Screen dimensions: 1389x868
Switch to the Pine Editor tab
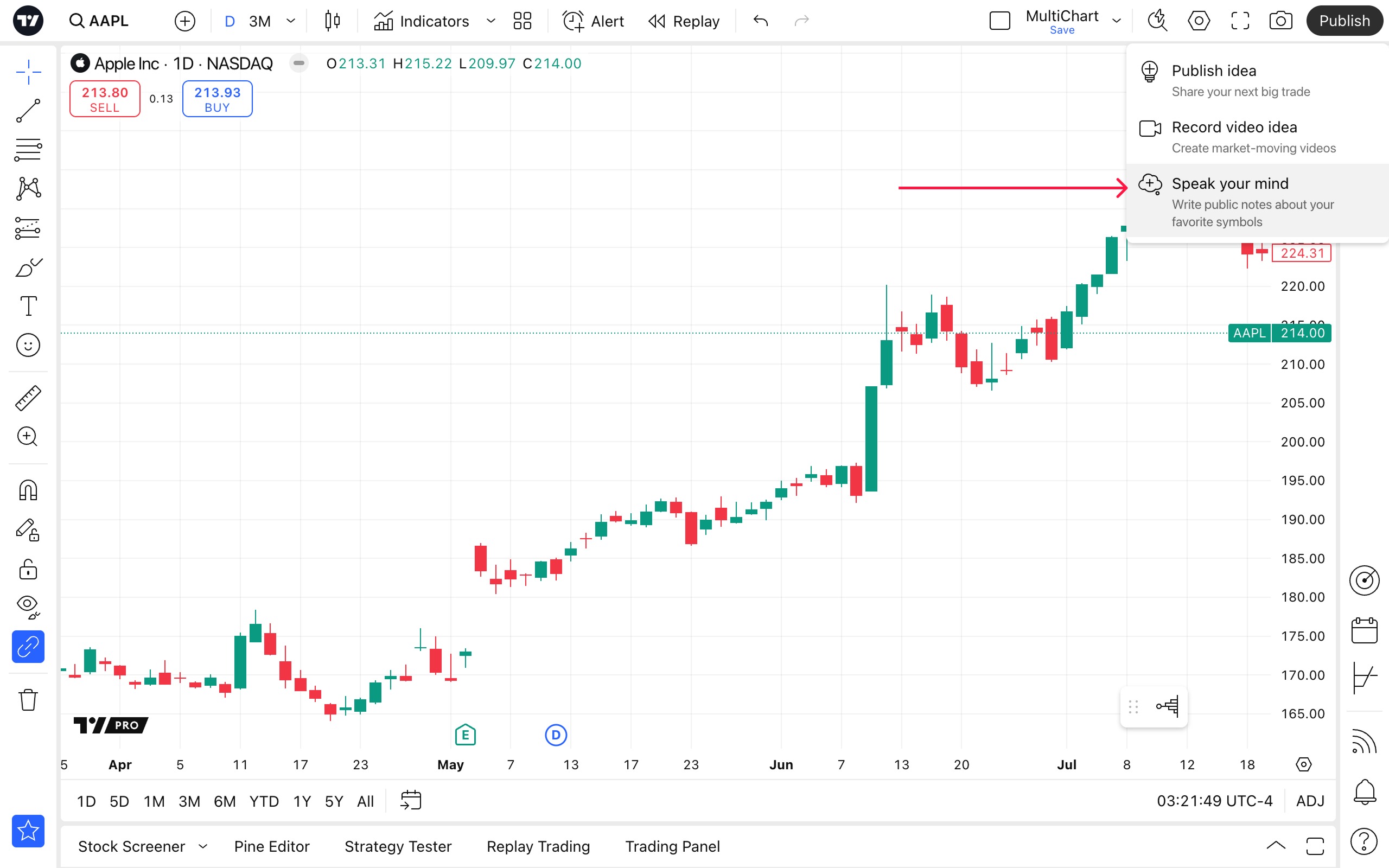pos(271,846)
